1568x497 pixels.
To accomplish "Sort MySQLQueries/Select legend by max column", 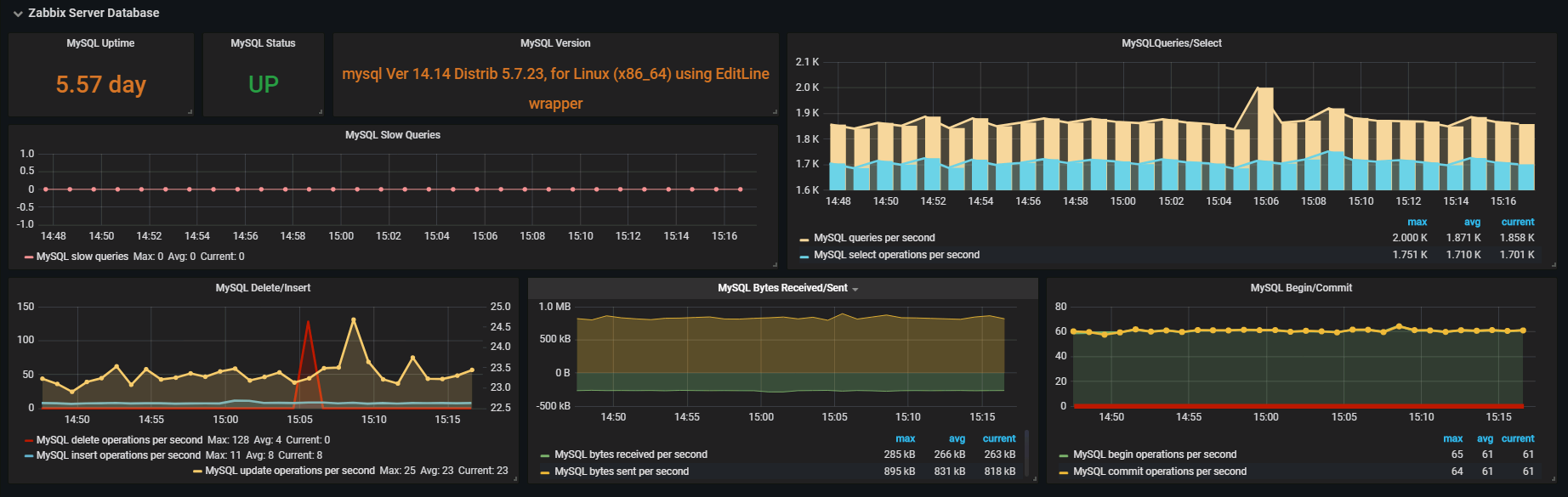I will tap(1417, 222).
